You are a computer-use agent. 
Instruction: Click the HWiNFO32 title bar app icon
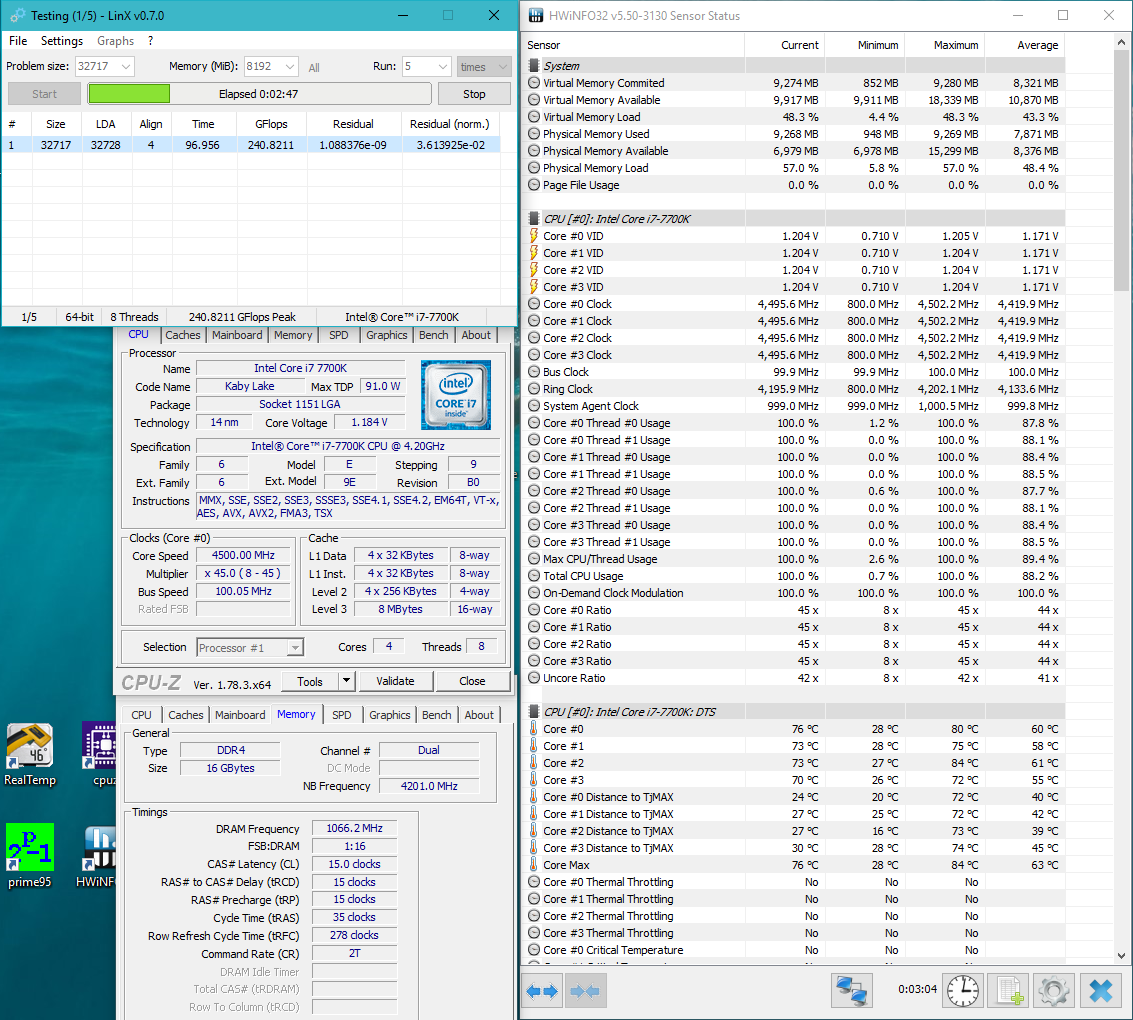coord(536,15)
